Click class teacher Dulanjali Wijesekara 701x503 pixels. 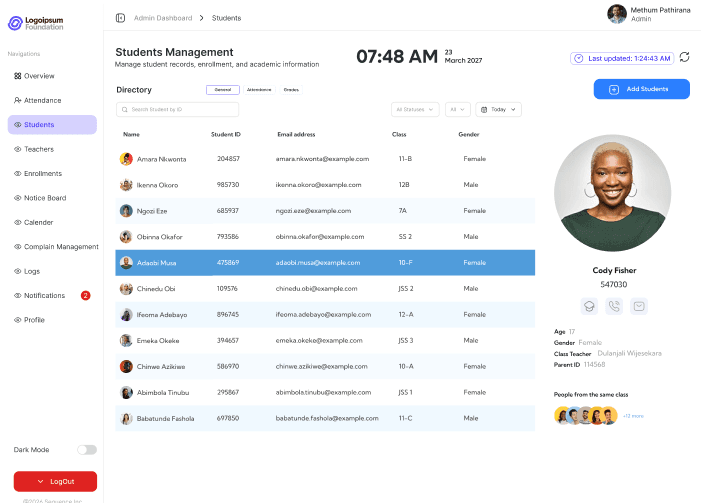(629, 353)
